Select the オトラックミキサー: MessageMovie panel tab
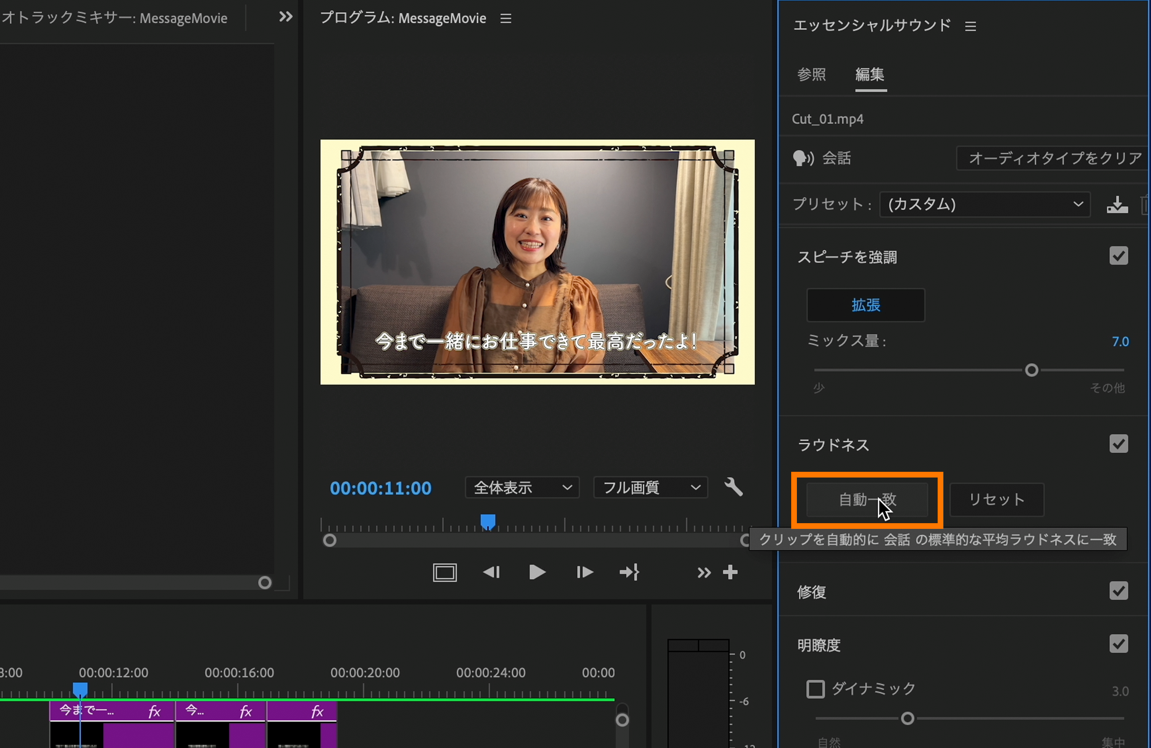Viewport: 1151px width, 748px height. coord(115,18)
